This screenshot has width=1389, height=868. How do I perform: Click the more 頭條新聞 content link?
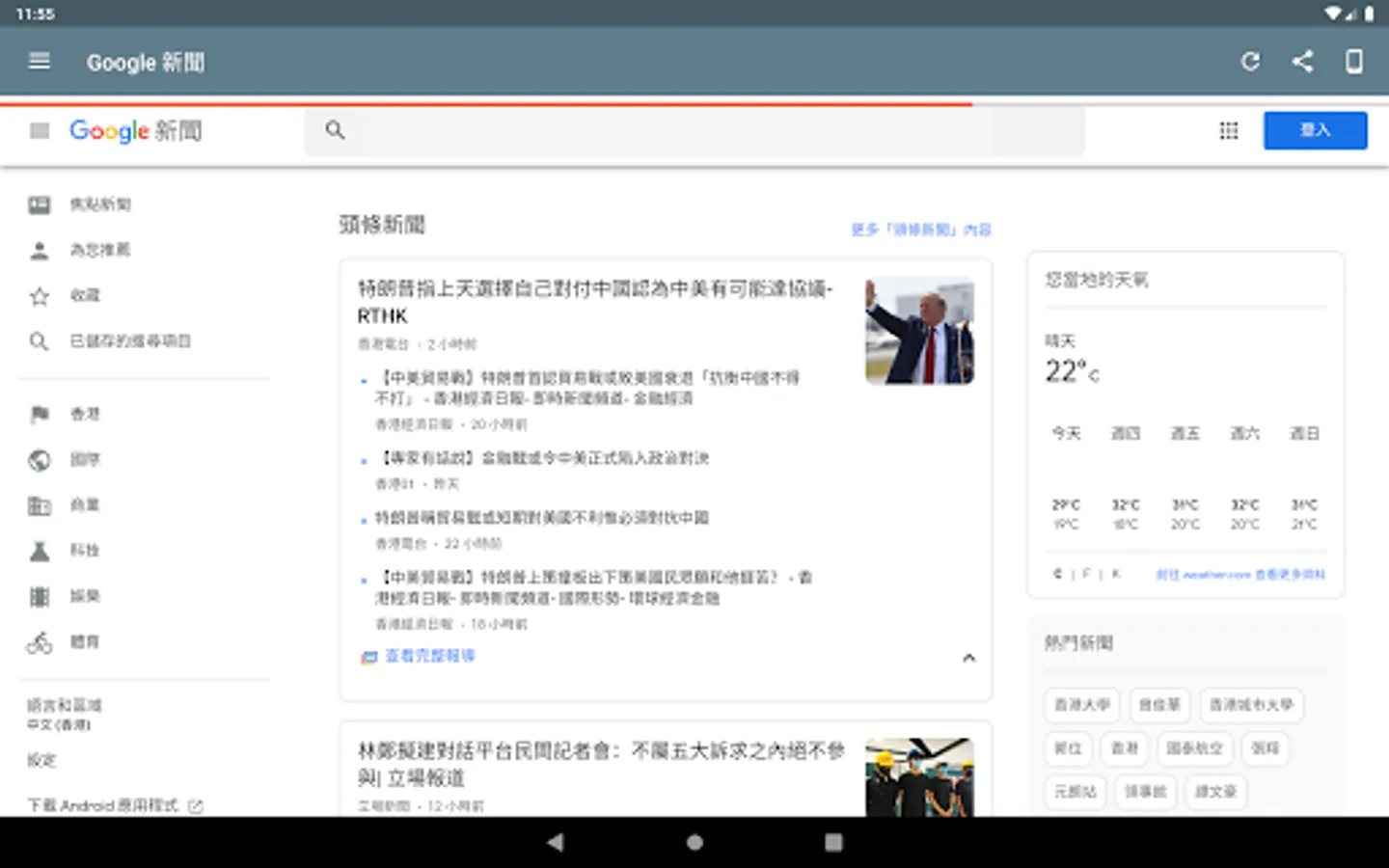pyautogui.click(x=921, y=230)
